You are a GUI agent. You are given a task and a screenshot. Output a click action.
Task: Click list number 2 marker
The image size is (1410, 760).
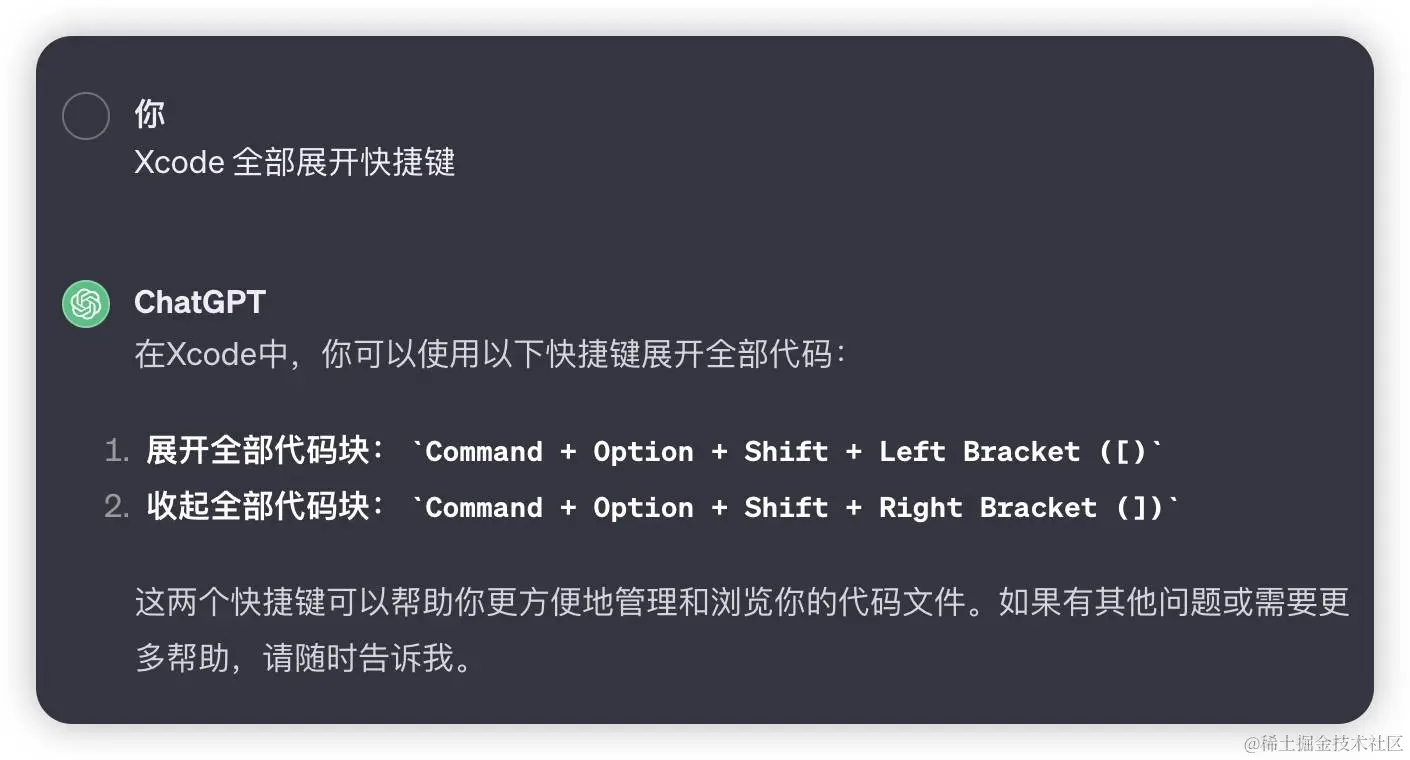pos(117,508)
